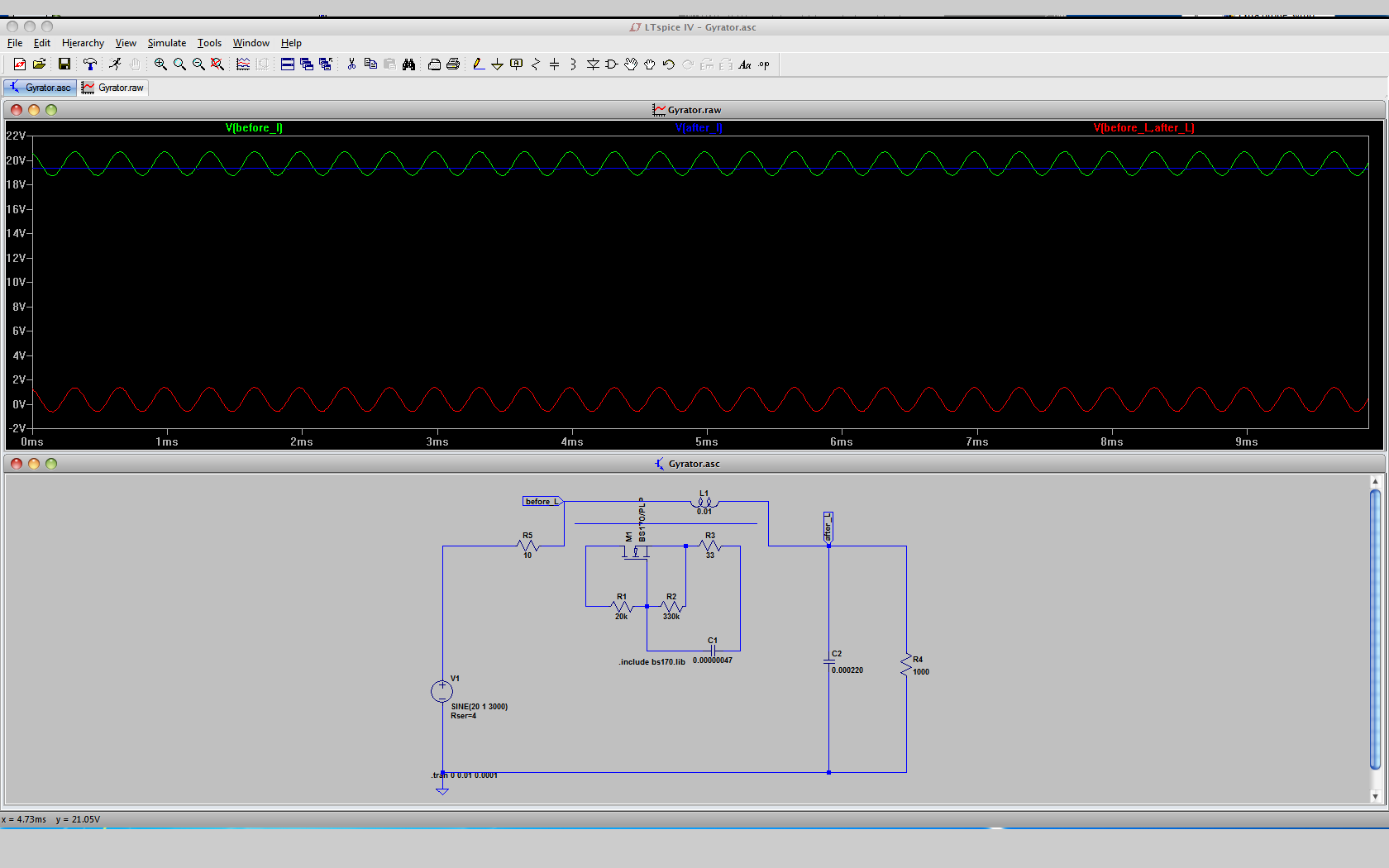Click the .include bs170.lib directive
This screenshot has height=868, width=1389.
click(652, 662)
